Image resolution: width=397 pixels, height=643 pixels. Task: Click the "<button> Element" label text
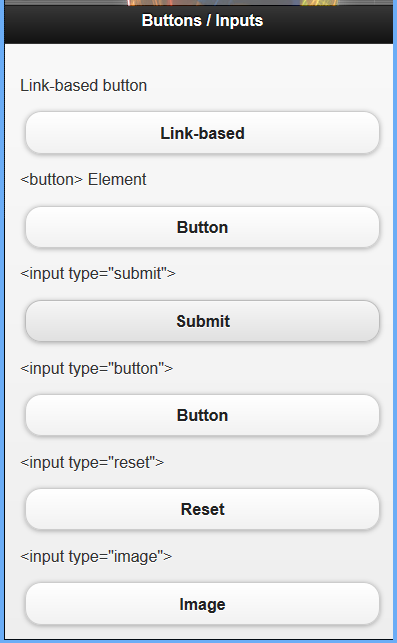pos(83,180)
